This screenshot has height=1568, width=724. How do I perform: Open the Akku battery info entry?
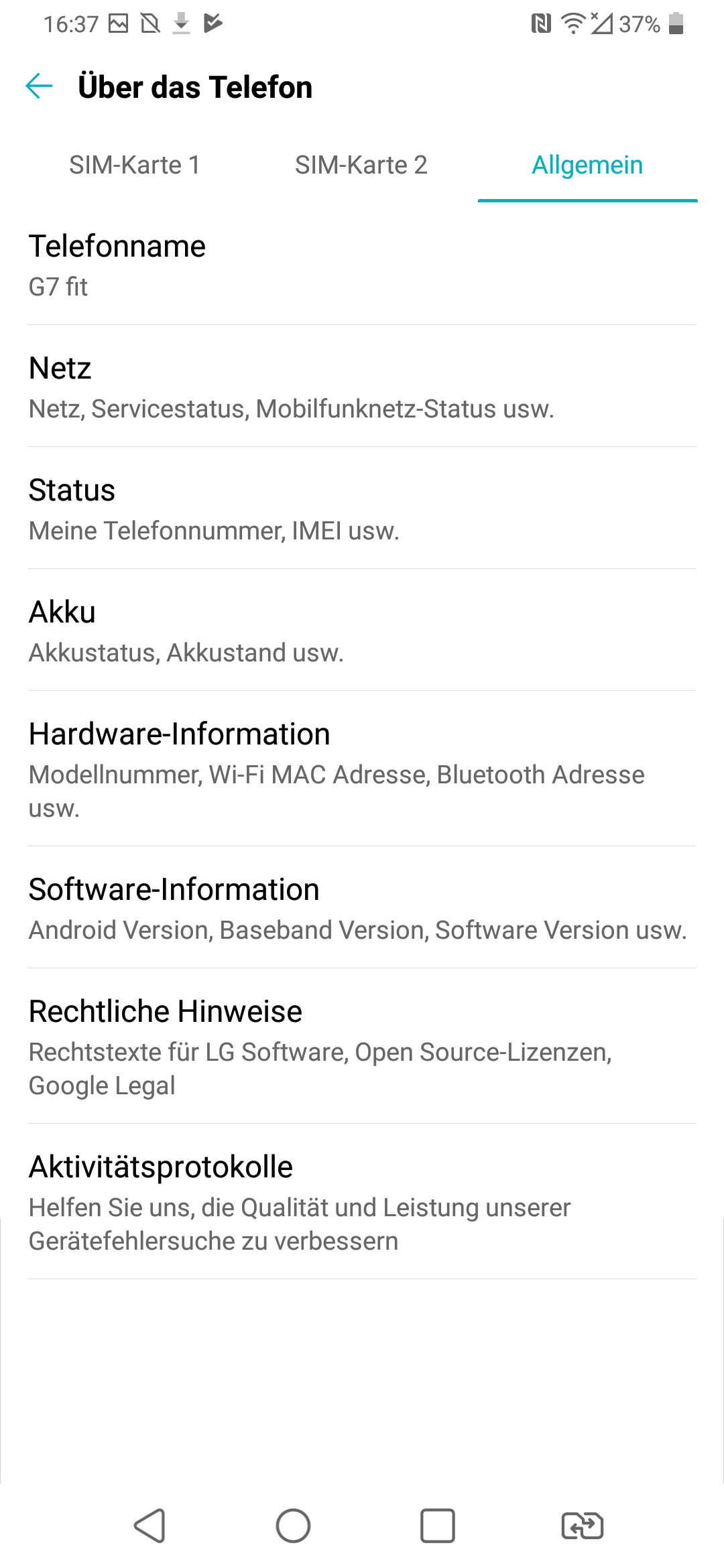[362, 631]
